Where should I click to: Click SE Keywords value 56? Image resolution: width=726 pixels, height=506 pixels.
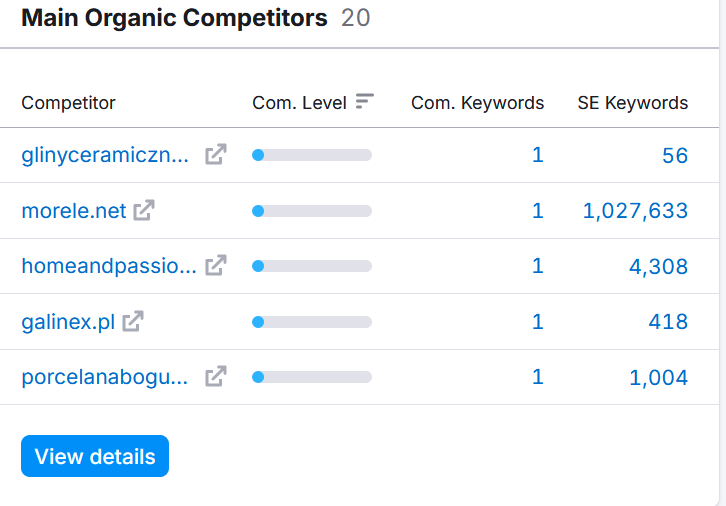(675, 156)
